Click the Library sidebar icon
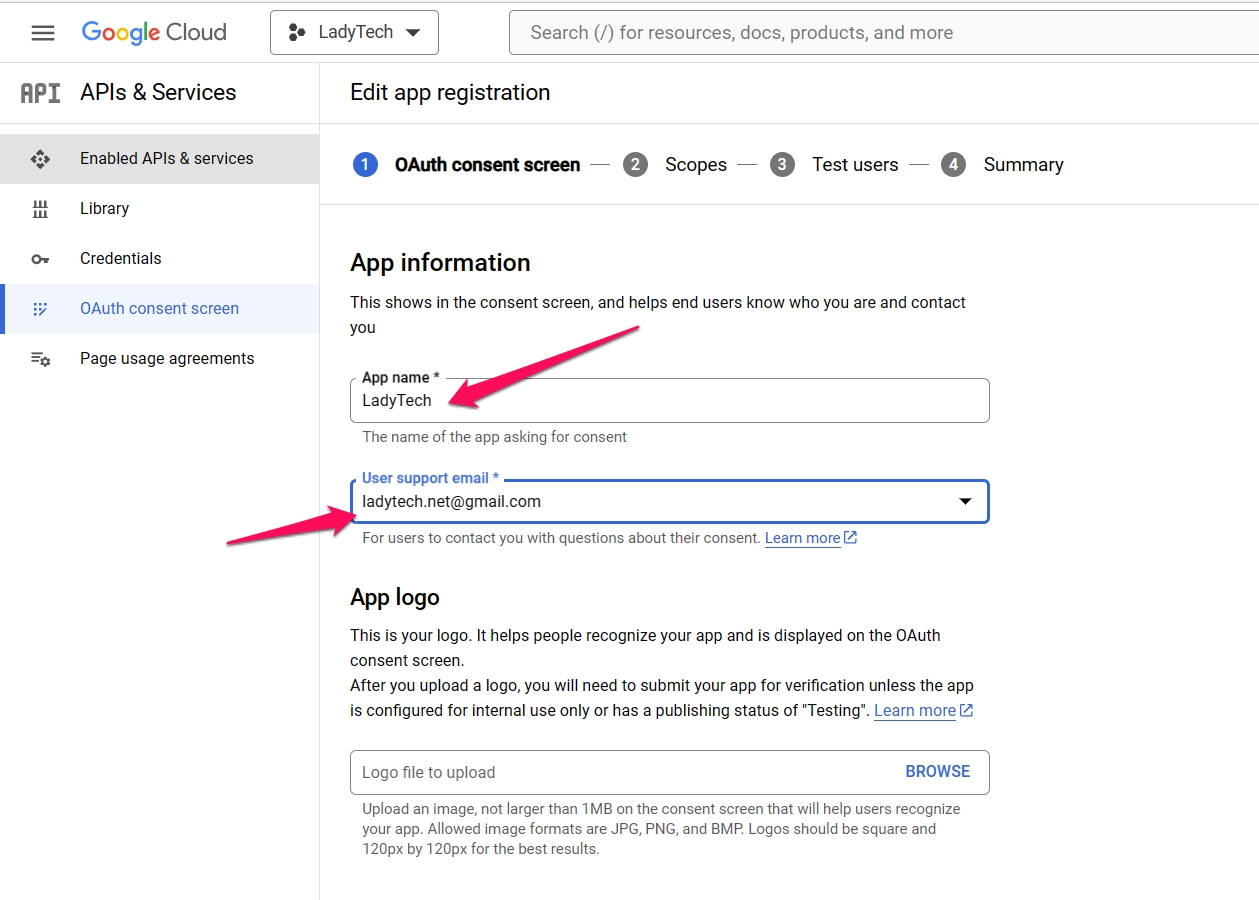The image size is (1259, 900). (40, 209)
